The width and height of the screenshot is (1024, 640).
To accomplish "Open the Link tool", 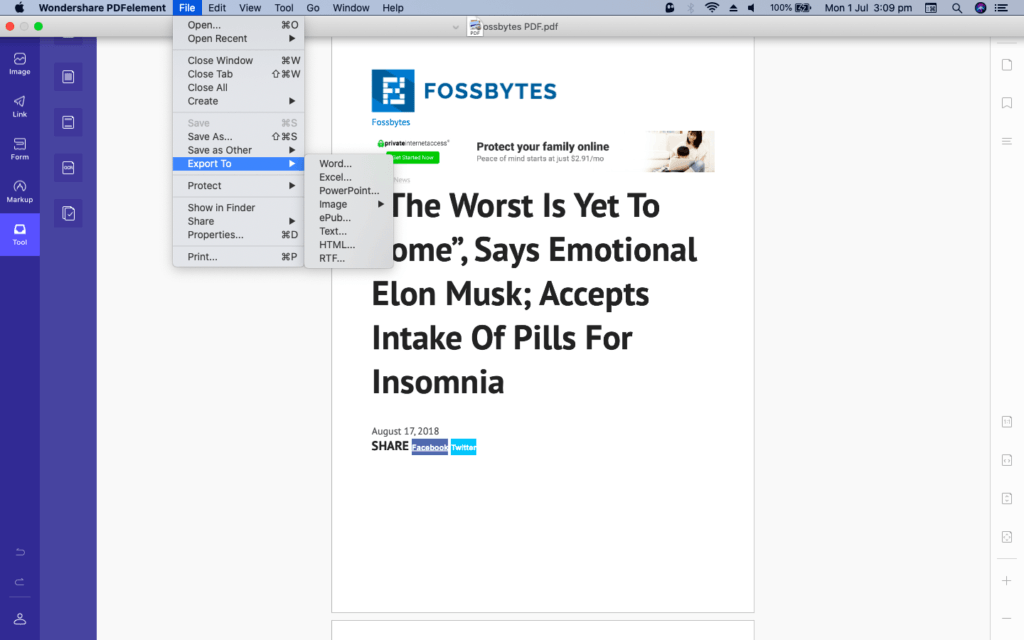I will click(x=19, y=106).
